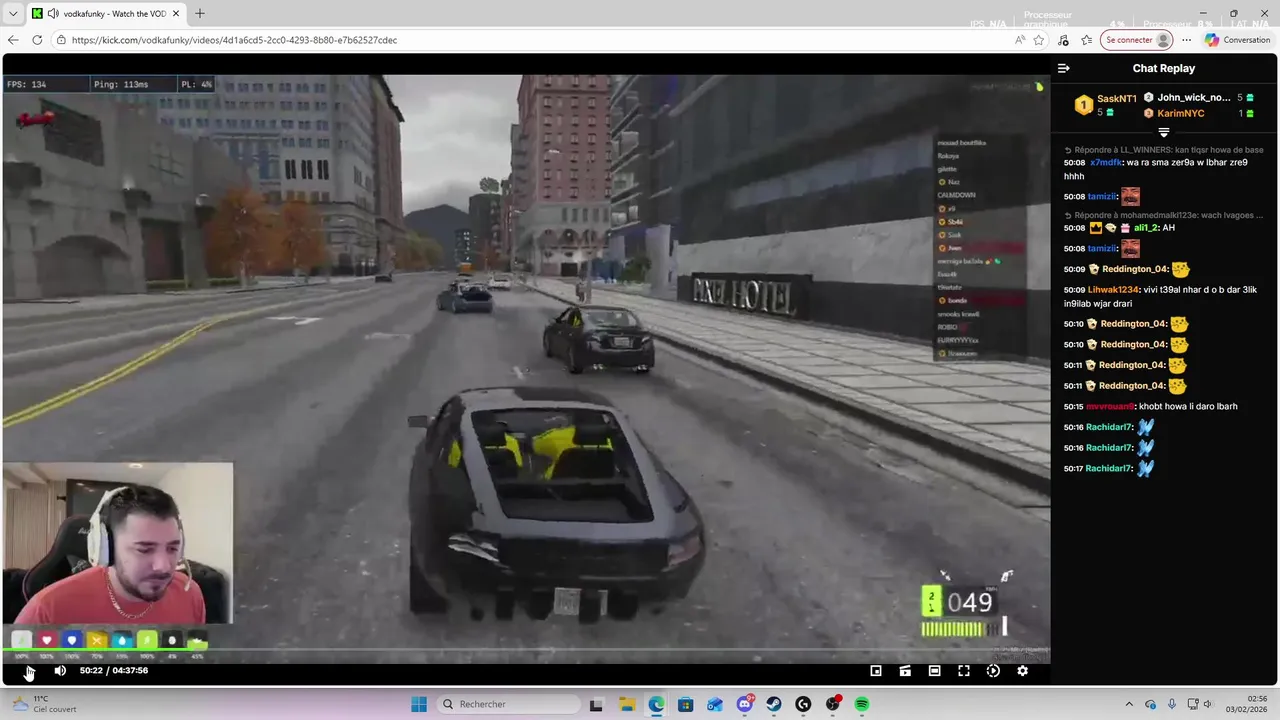Click the reply reference to mohamedmalki123e
The height and width of the screenshot is (720, 1280).
[x=1164, y=215]
